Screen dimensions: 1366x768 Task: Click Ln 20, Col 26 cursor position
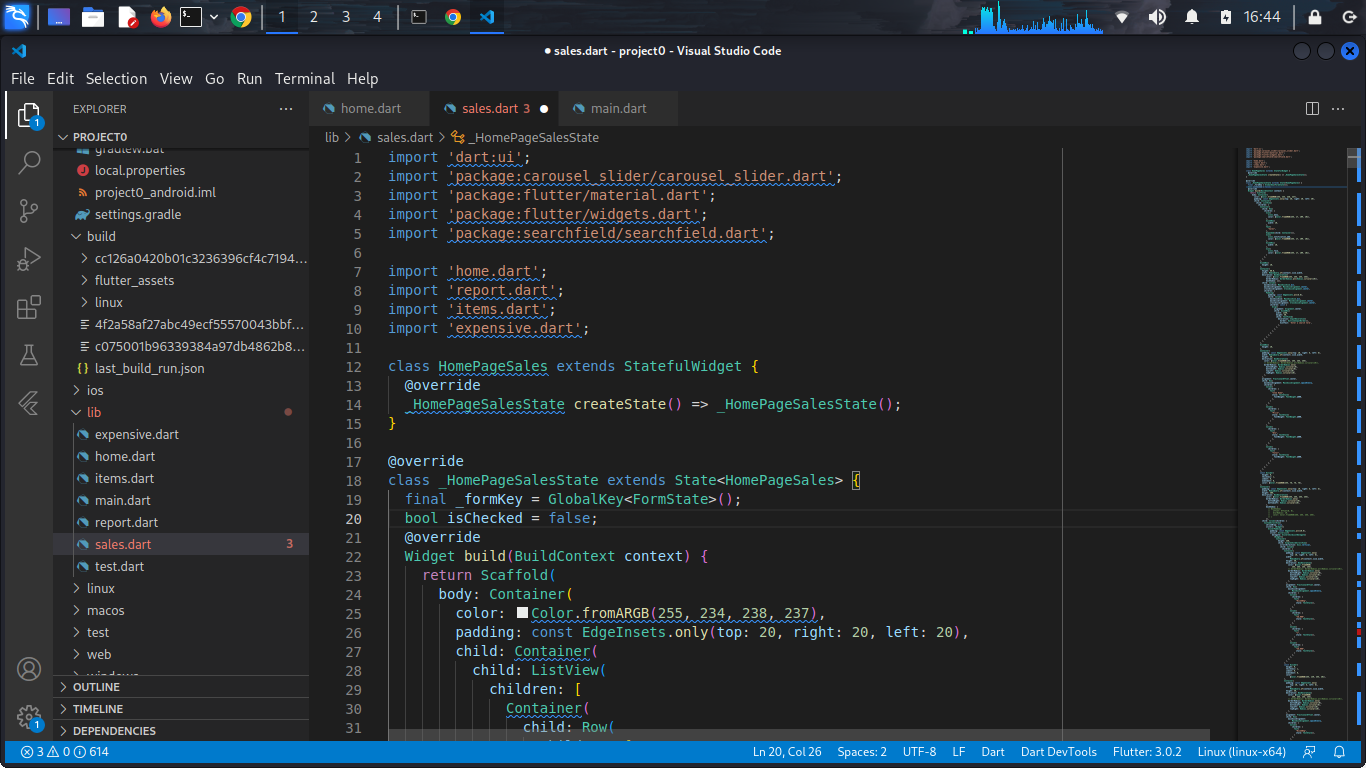[787, 752]
